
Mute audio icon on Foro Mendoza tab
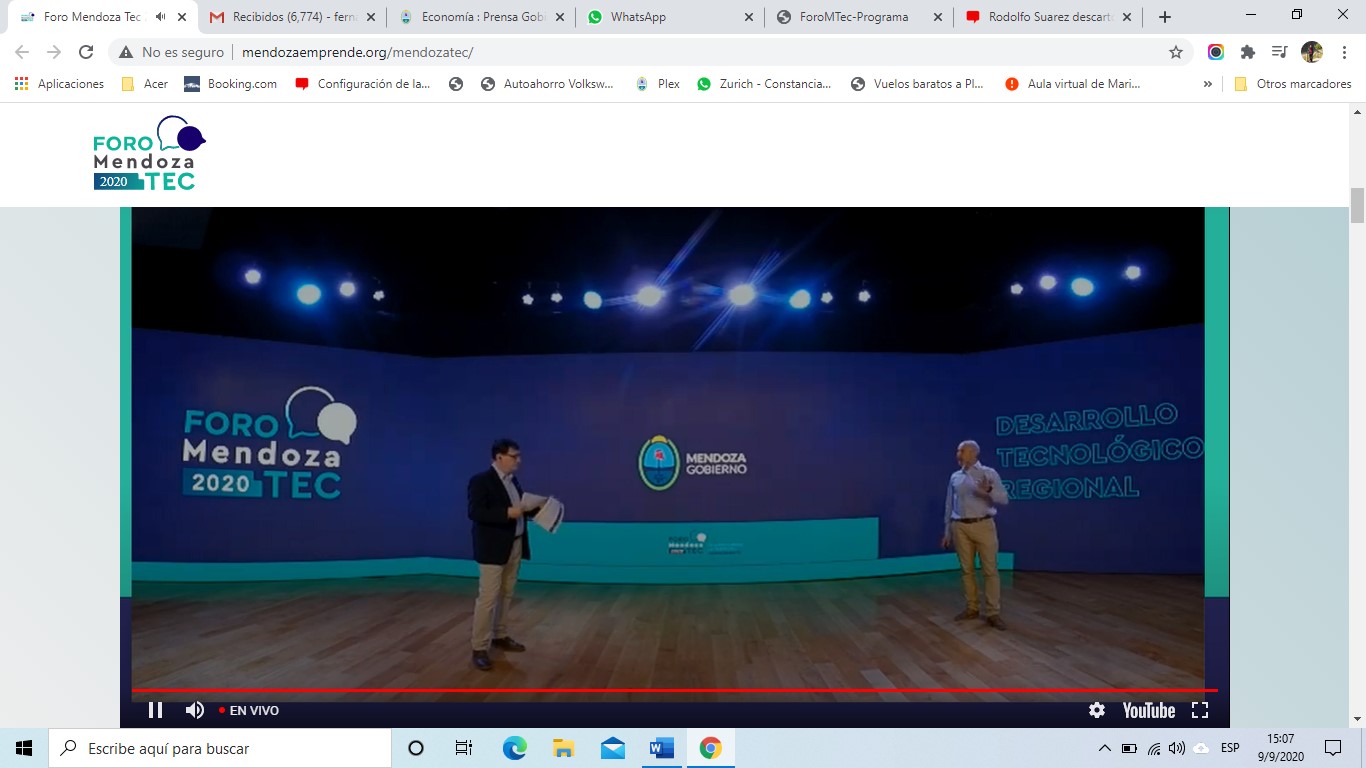[160, 17]
